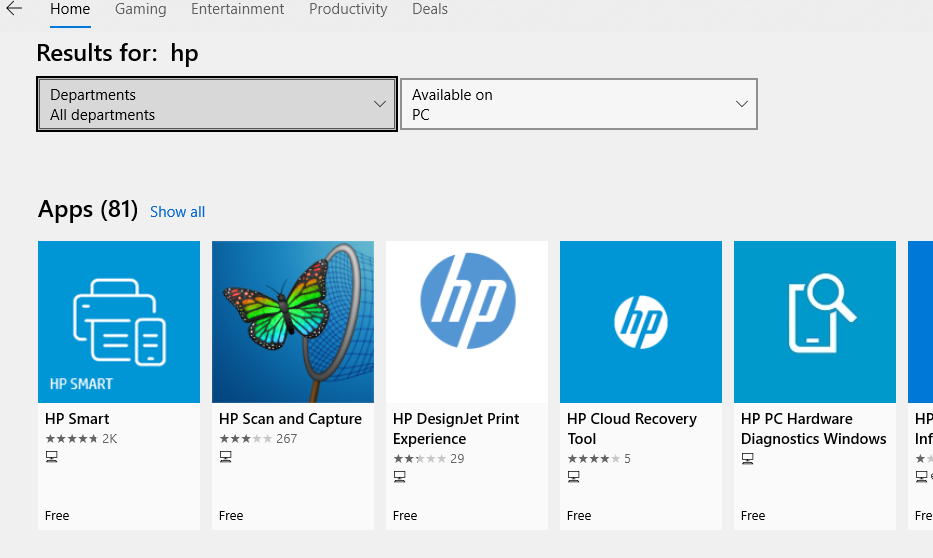The image size is (933, 558).
Task: Click the Apps (81) section heading
Action: [x=88, y=210]
